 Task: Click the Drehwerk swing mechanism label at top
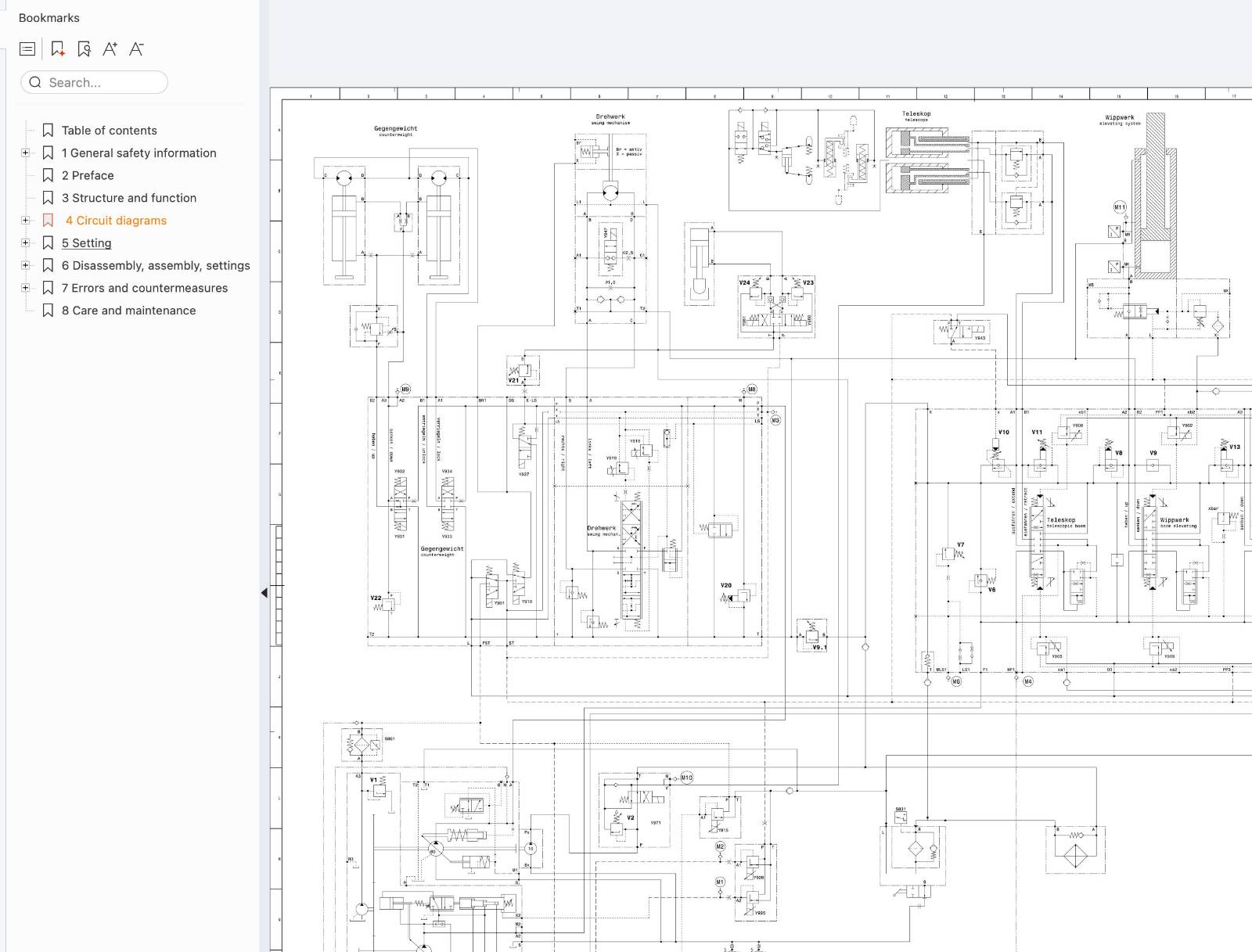coord(610,119)
